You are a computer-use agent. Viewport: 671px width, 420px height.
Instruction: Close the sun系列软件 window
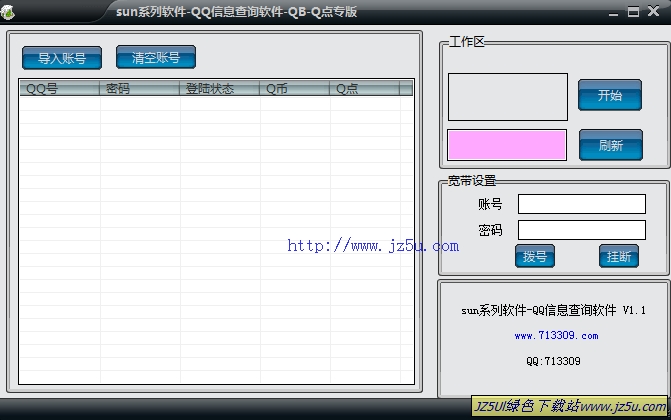(x=654, y=12)
